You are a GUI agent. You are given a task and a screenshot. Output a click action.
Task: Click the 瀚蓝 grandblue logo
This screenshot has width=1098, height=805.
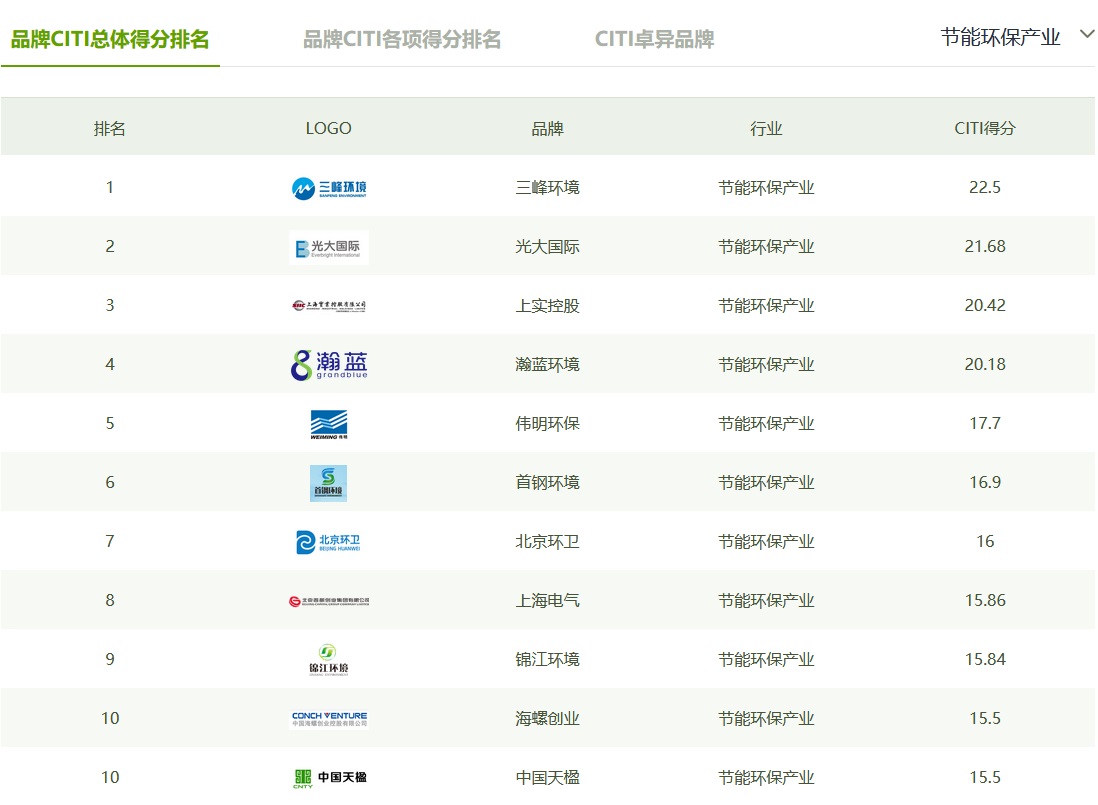[x=329, y=365]
